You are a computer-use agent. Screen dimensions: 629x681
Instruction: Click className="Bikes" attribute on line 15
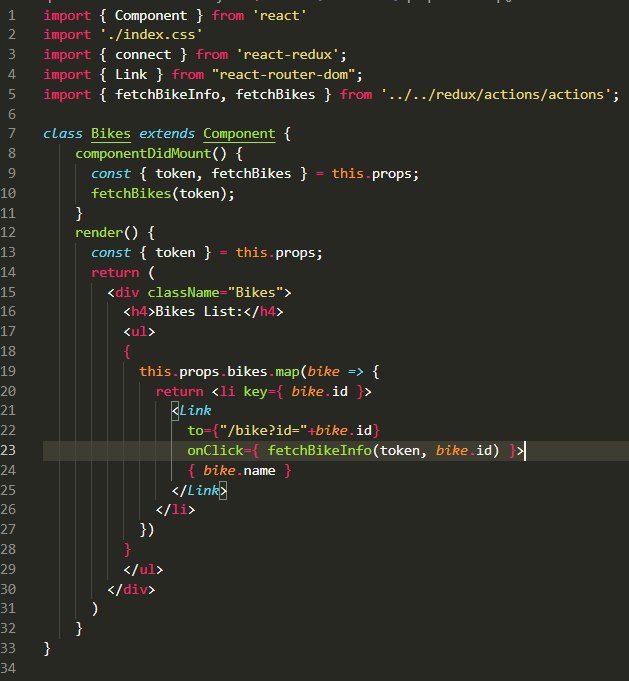[215, 292]
